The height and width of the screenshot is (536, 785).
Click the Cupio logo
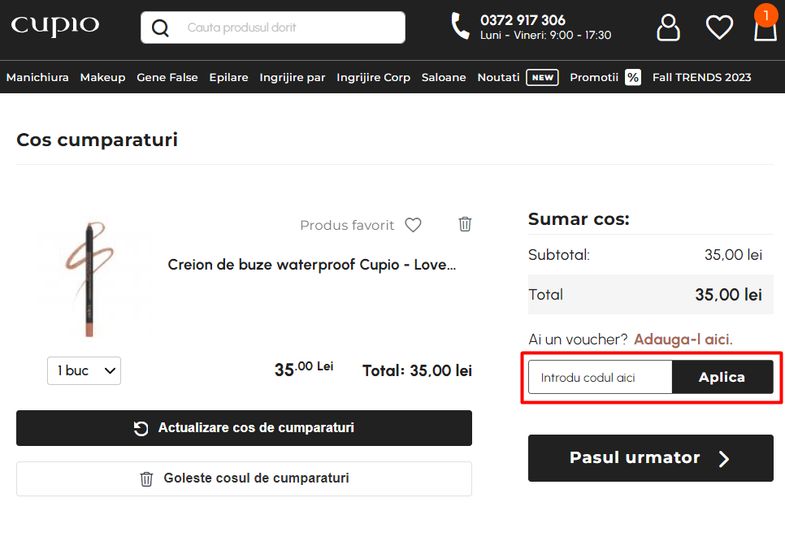coord(55,26)
